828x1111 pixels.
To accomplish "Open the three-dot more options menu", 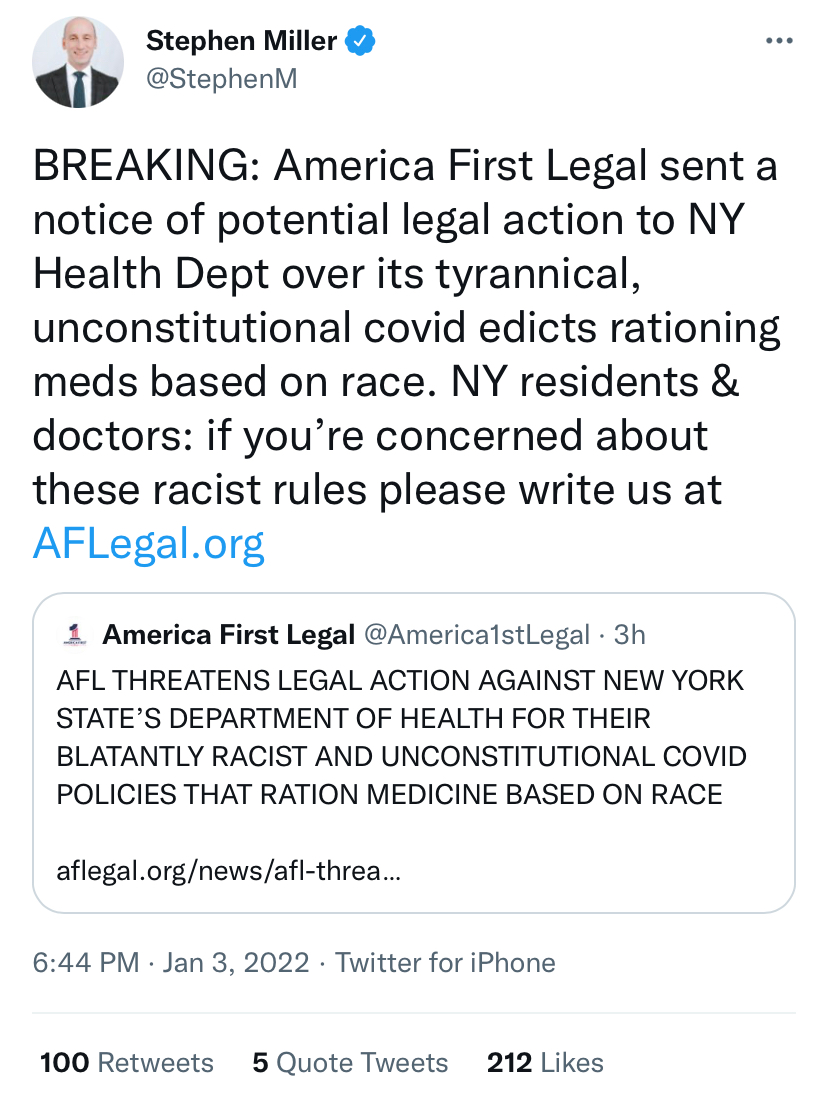I will pos(778,42).
